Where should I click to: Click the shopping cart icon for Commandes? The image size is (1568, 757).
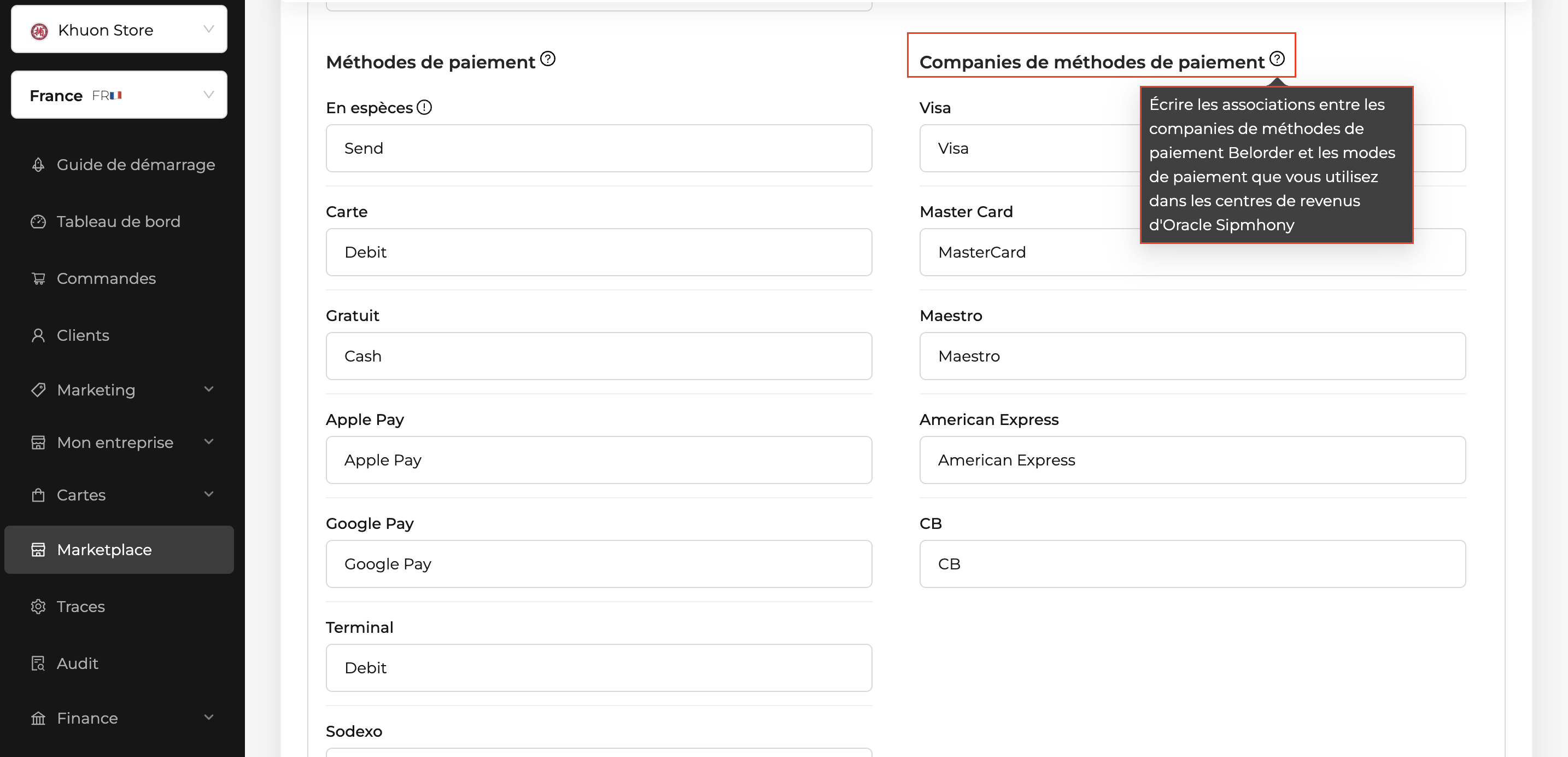(38, 278)
